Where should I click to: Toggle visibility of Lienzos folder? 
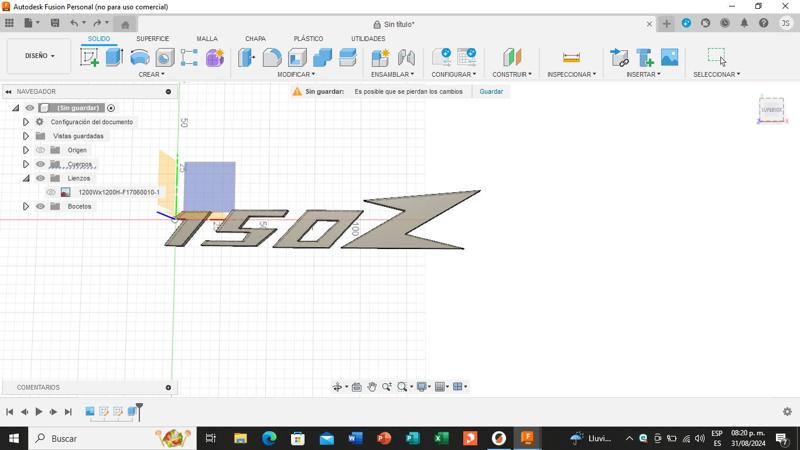pos(40,178)
